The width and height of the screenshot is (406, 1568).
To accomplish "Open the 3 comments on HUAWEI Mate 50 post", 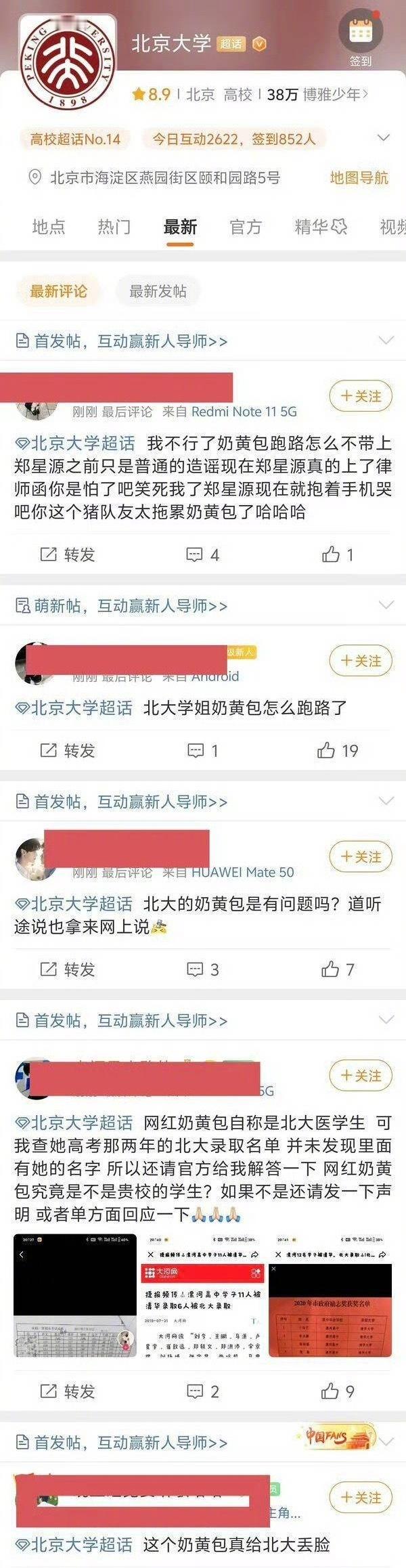I will pyautogui.click(x=203, y=970).
